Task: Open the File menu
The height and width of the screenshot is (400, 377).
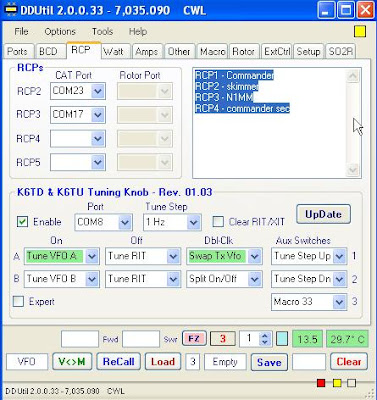Action: pos(21,32)
